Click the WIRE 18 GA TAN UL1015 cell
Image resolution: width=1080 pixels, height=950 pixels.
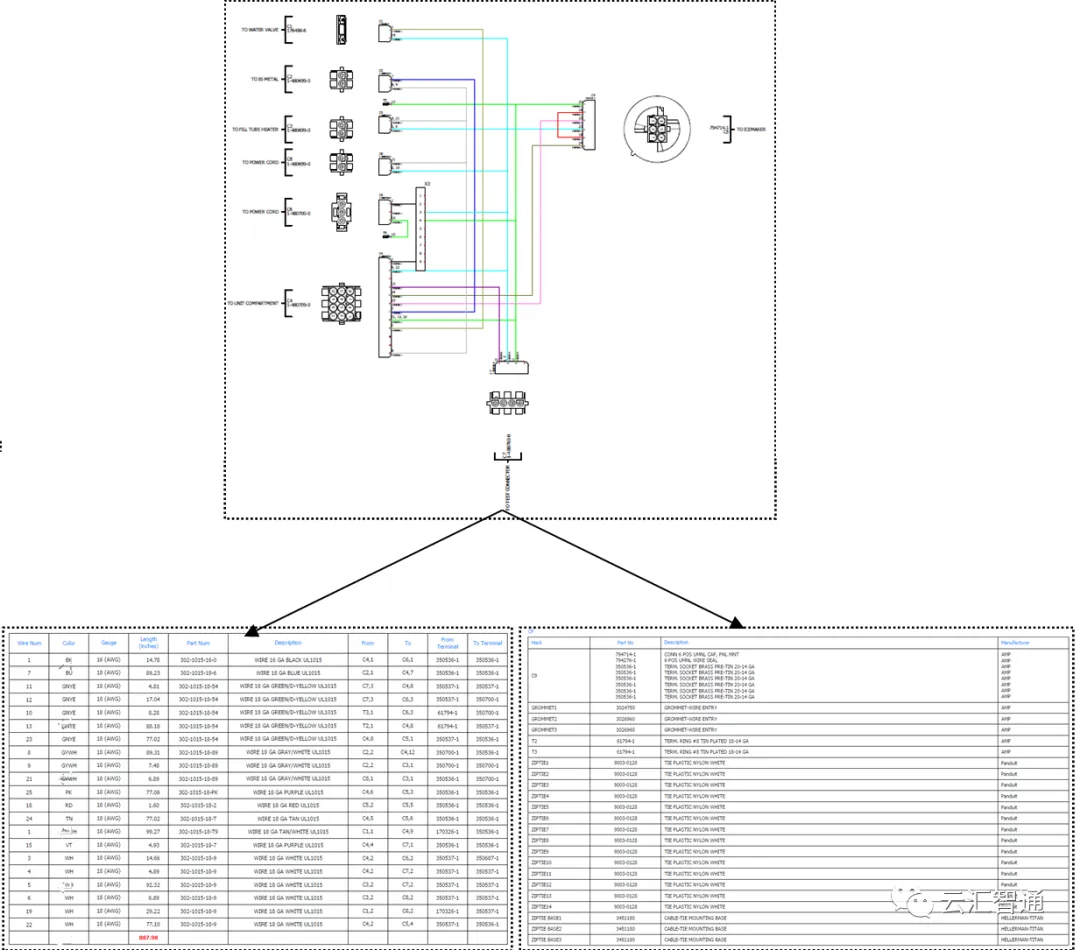pyautogui.click(x=288, y=818)
